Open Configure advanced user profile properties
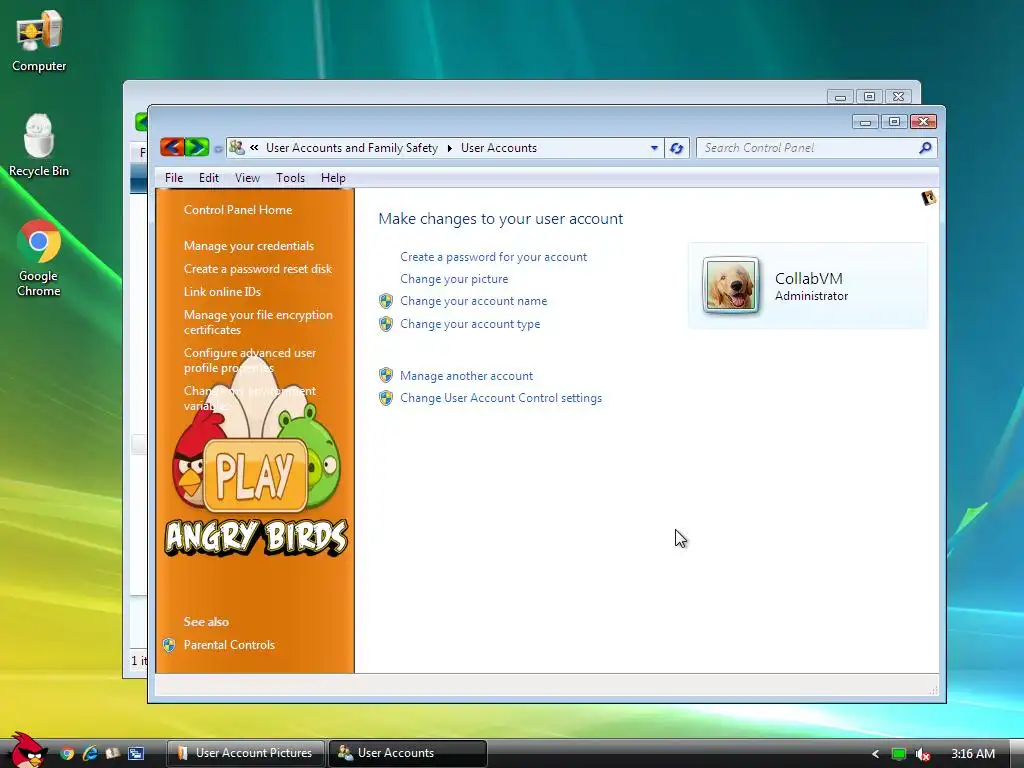Image resolution: width=1024 pixels, height=768 pixels. coord(249,360)
